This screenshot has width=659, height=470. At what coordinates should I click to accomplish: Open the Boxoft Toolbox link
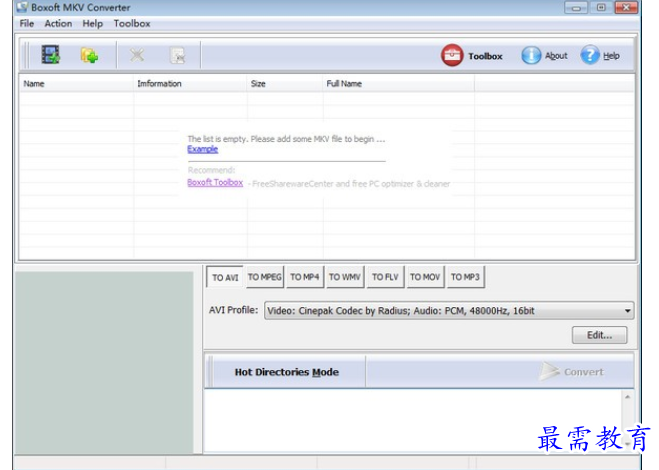[215, 182]
